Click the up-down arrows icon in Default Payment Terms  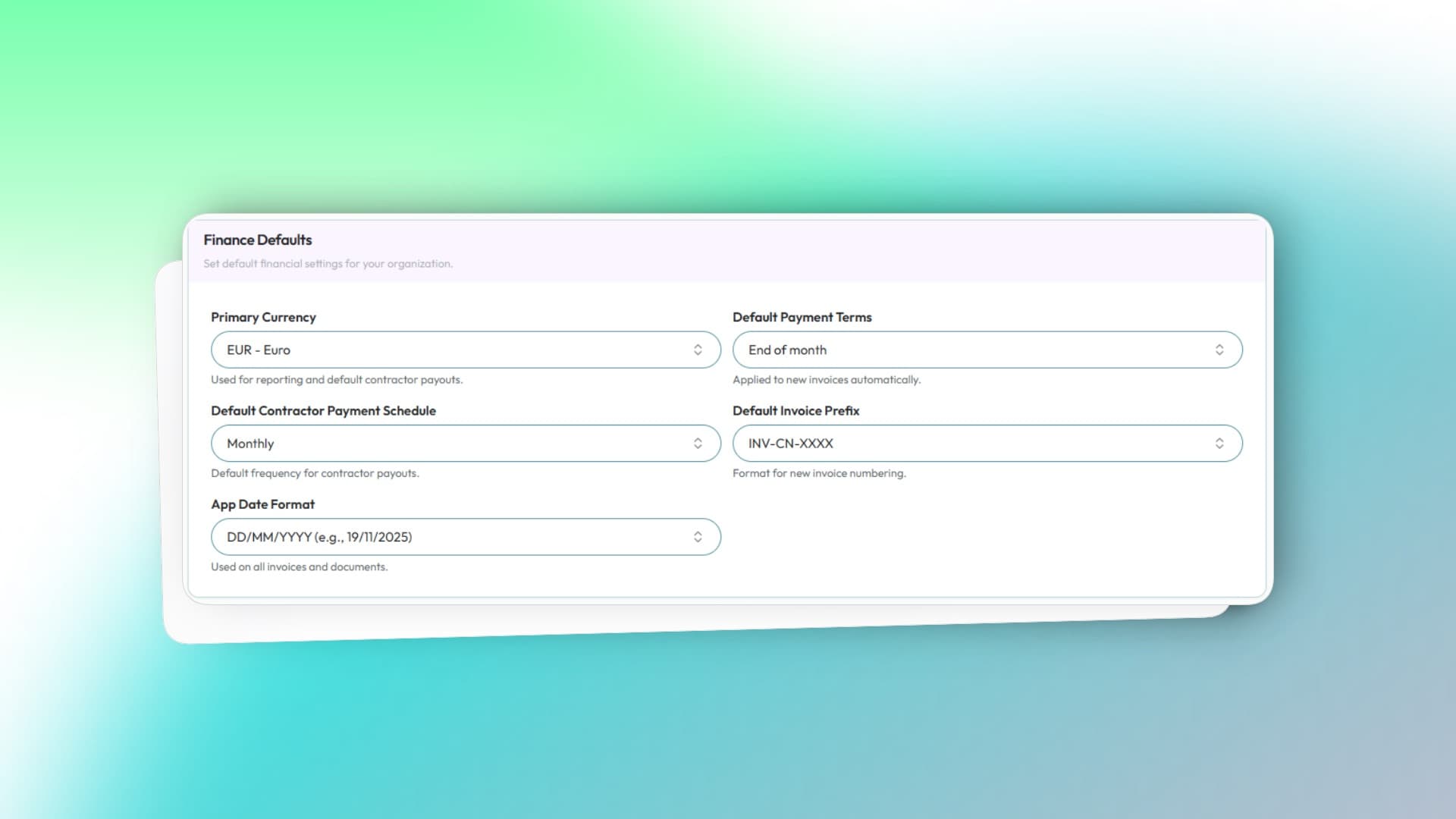[x=1219, y=350]
